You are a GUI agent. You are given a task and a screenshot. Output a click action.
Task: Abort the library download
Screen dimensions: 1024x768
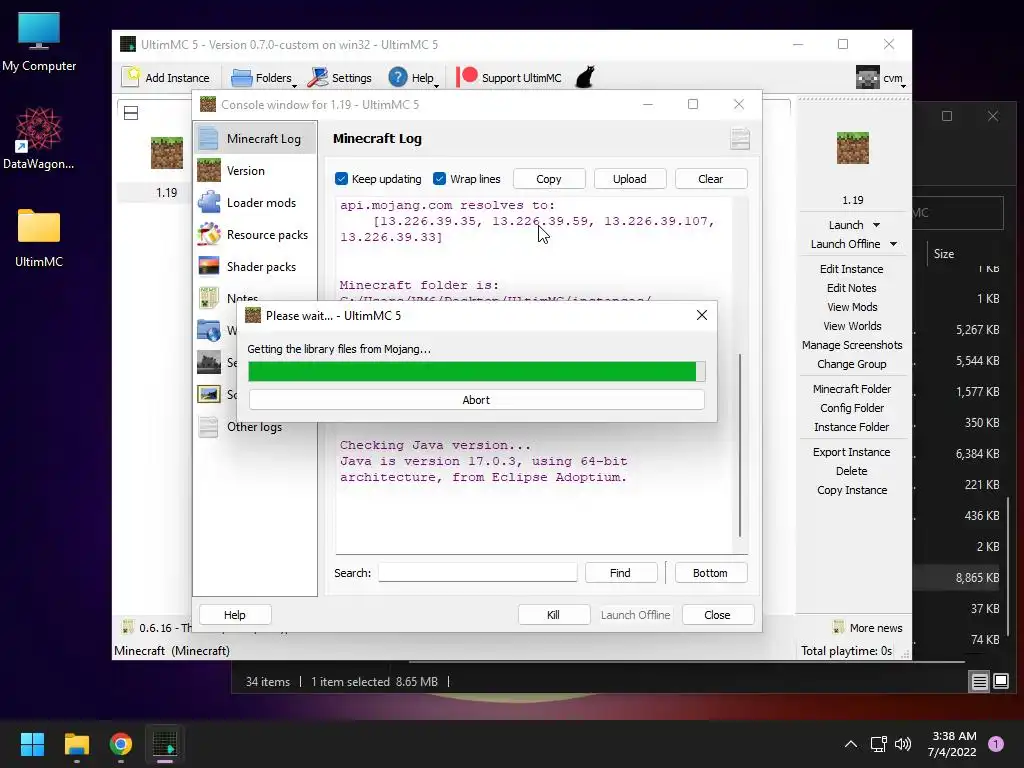tap(476, 400)
